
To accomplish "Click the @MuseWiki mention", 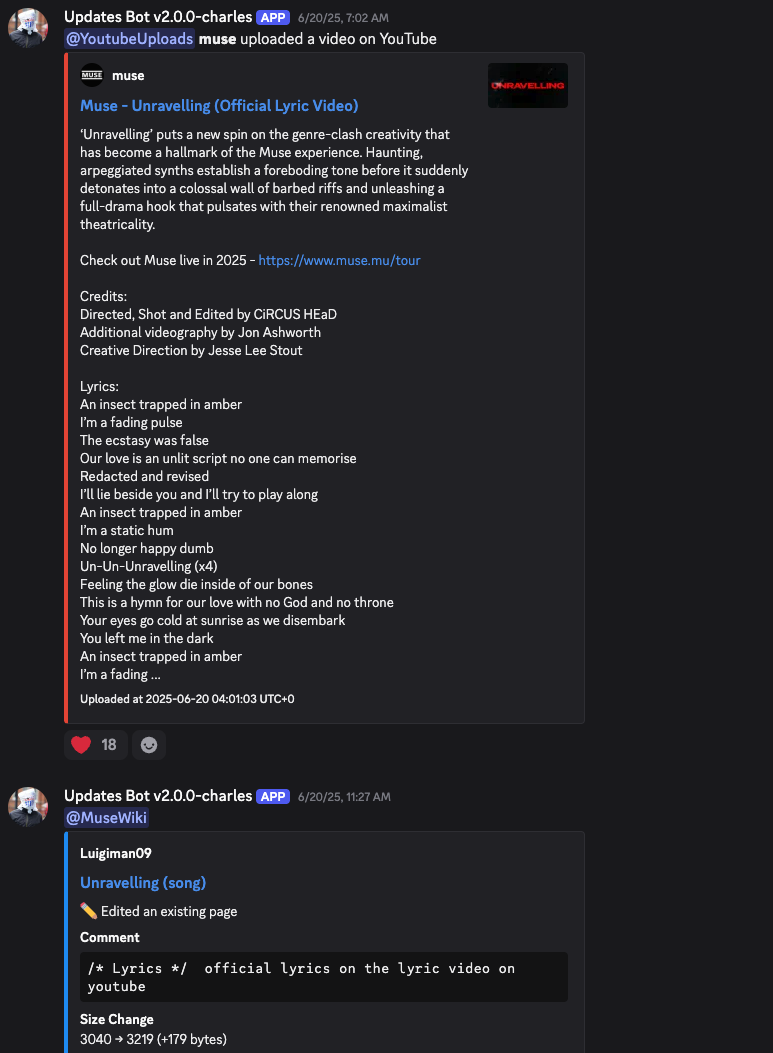I will pos(106,818).
